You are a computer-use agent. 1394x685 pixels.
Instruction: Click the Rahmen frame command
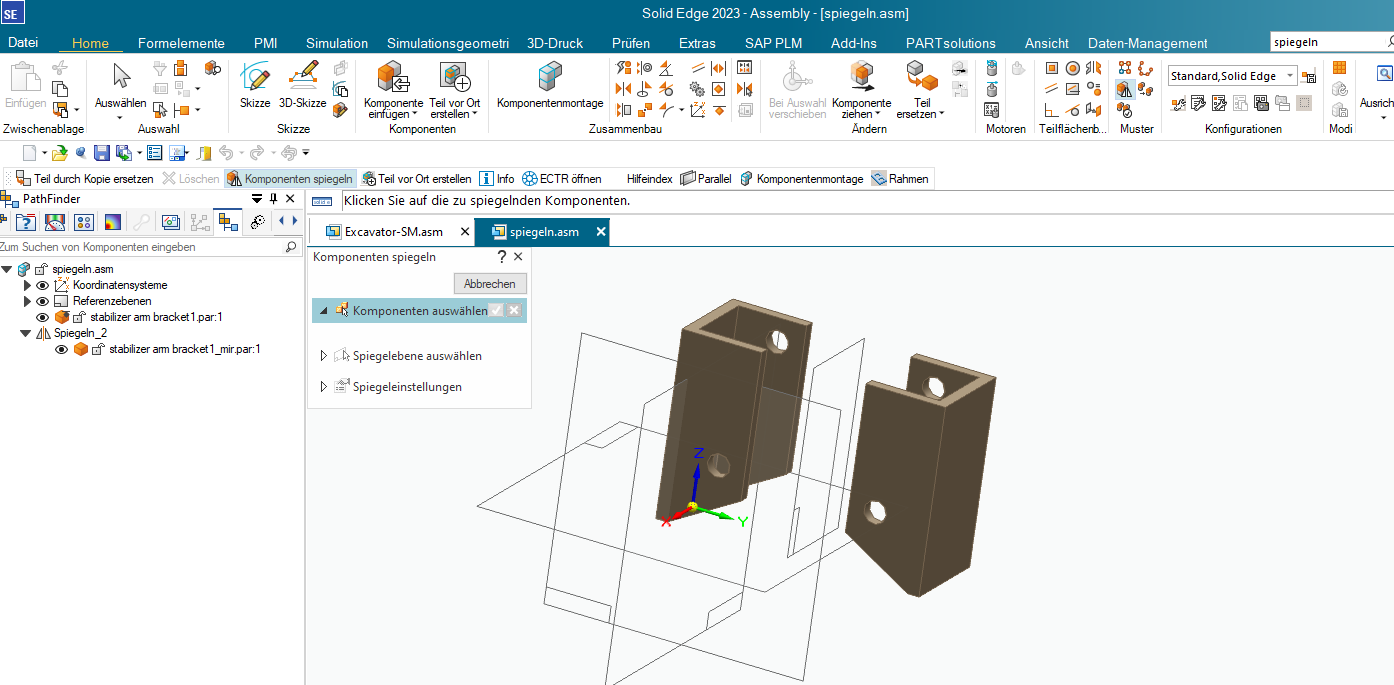point(900,179)
